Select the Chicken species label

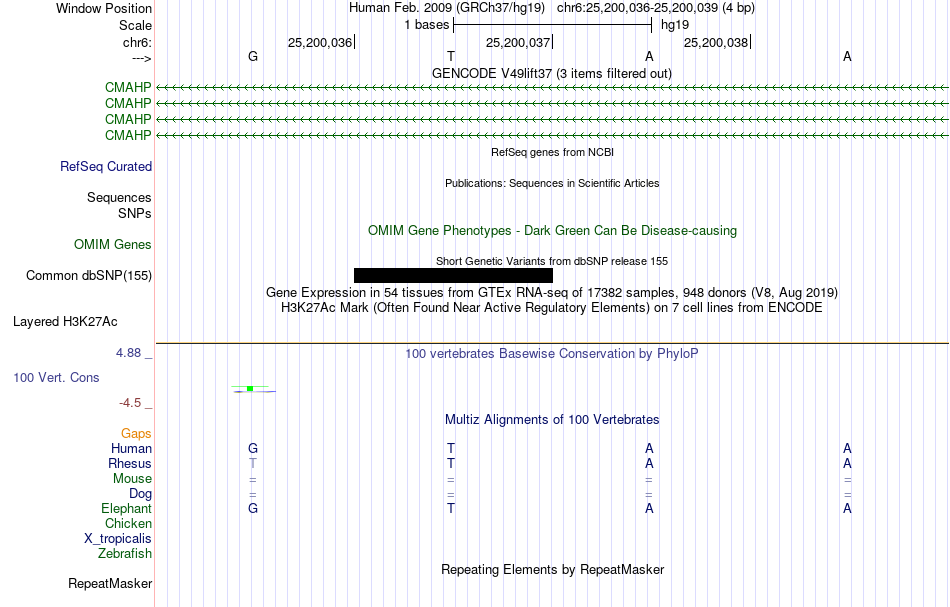[x=128, y=523]
